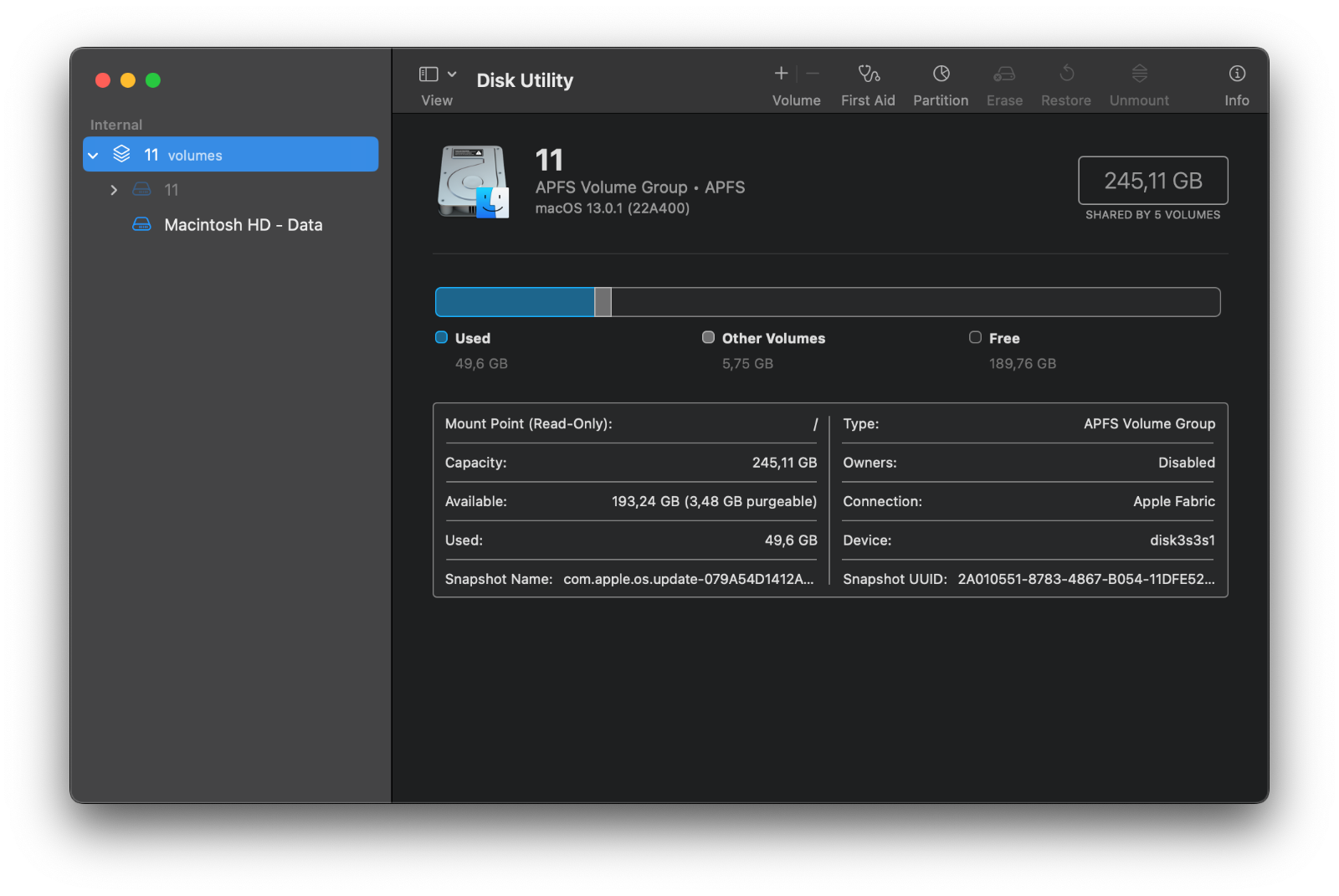Click the Free legend swatch
Image resolution: width=1339 pixels, height=896 pixels.
976,337
